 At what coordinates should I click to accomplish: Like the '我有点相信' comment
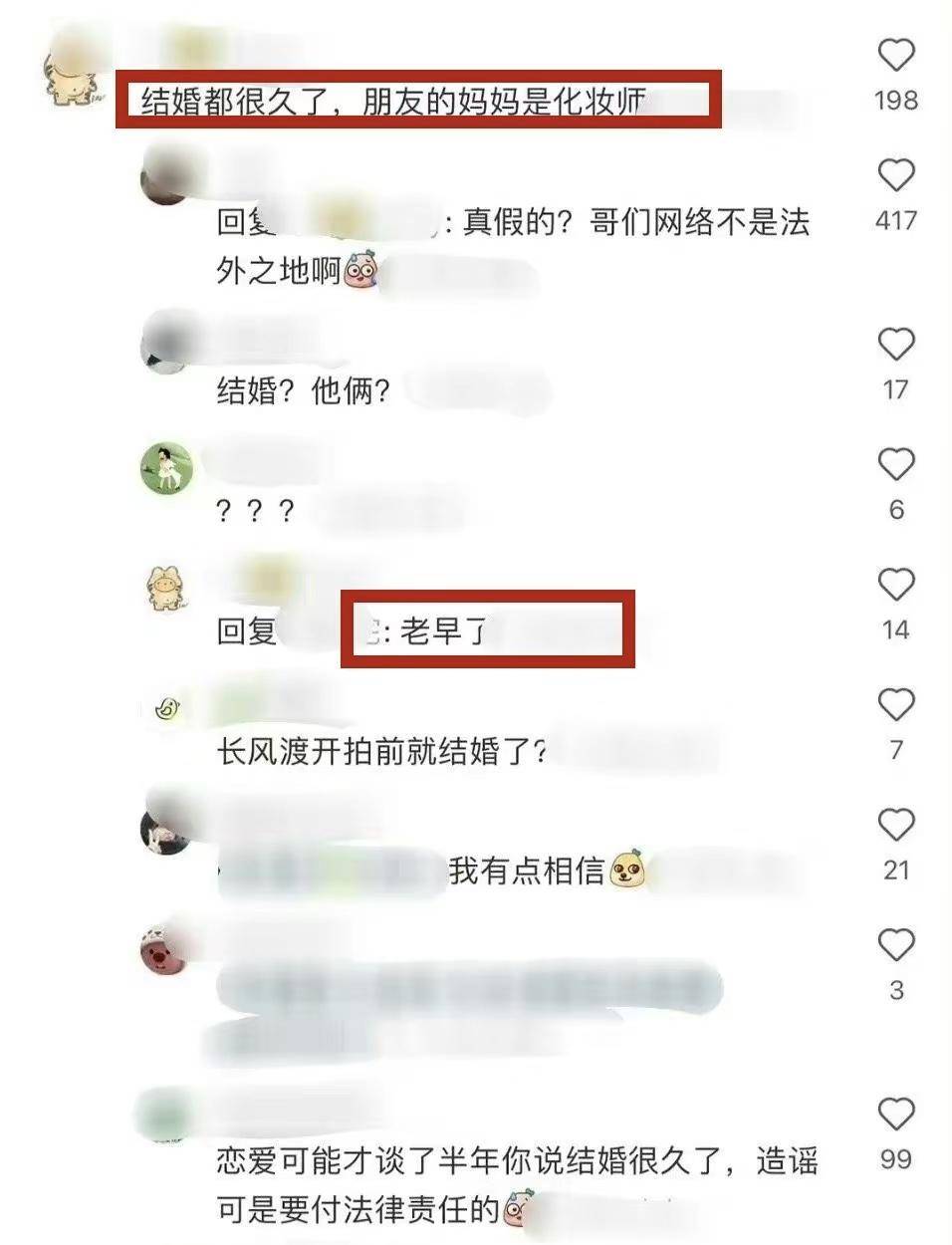click(x=895, y=825)
